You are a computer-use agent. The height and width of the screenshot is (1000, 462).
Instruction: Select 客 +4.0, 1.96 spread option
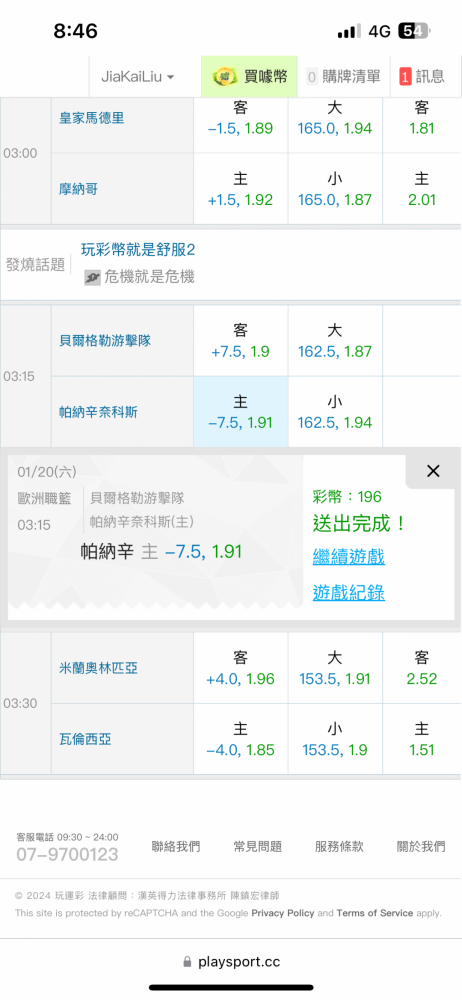(x=241, y=668)
